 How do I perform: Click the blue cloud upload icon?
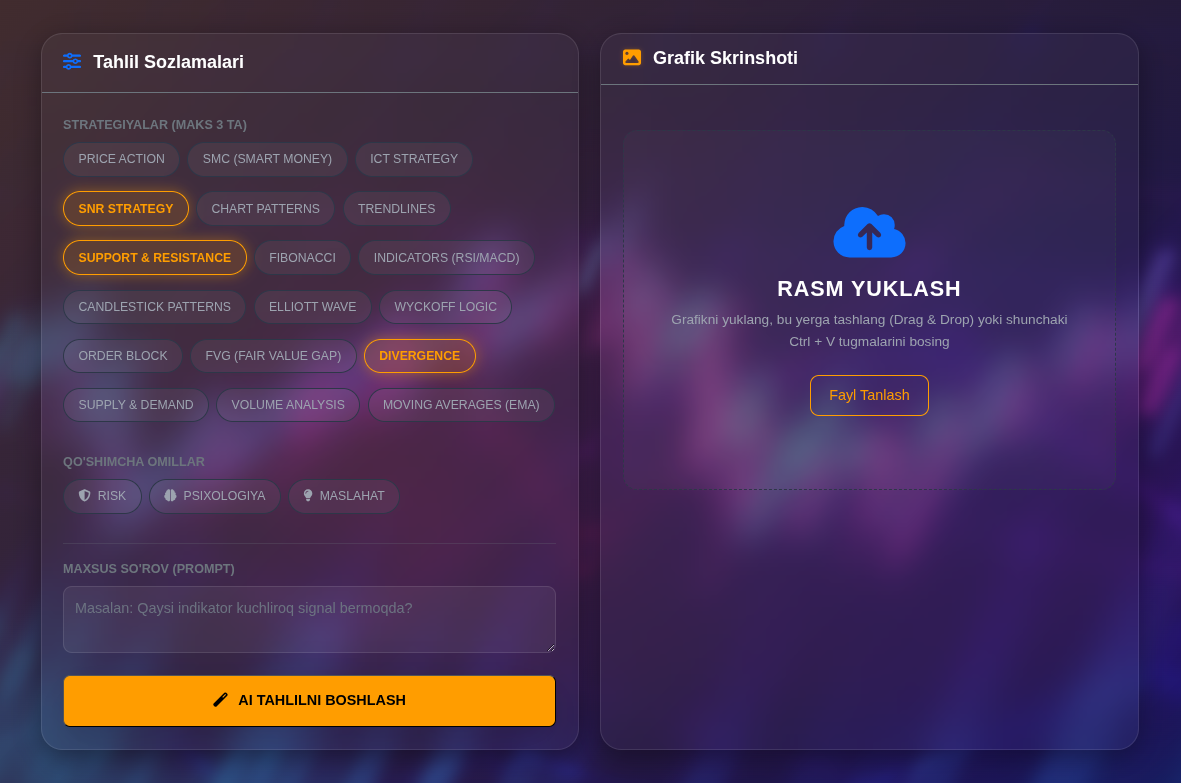[x=869, y=233]
